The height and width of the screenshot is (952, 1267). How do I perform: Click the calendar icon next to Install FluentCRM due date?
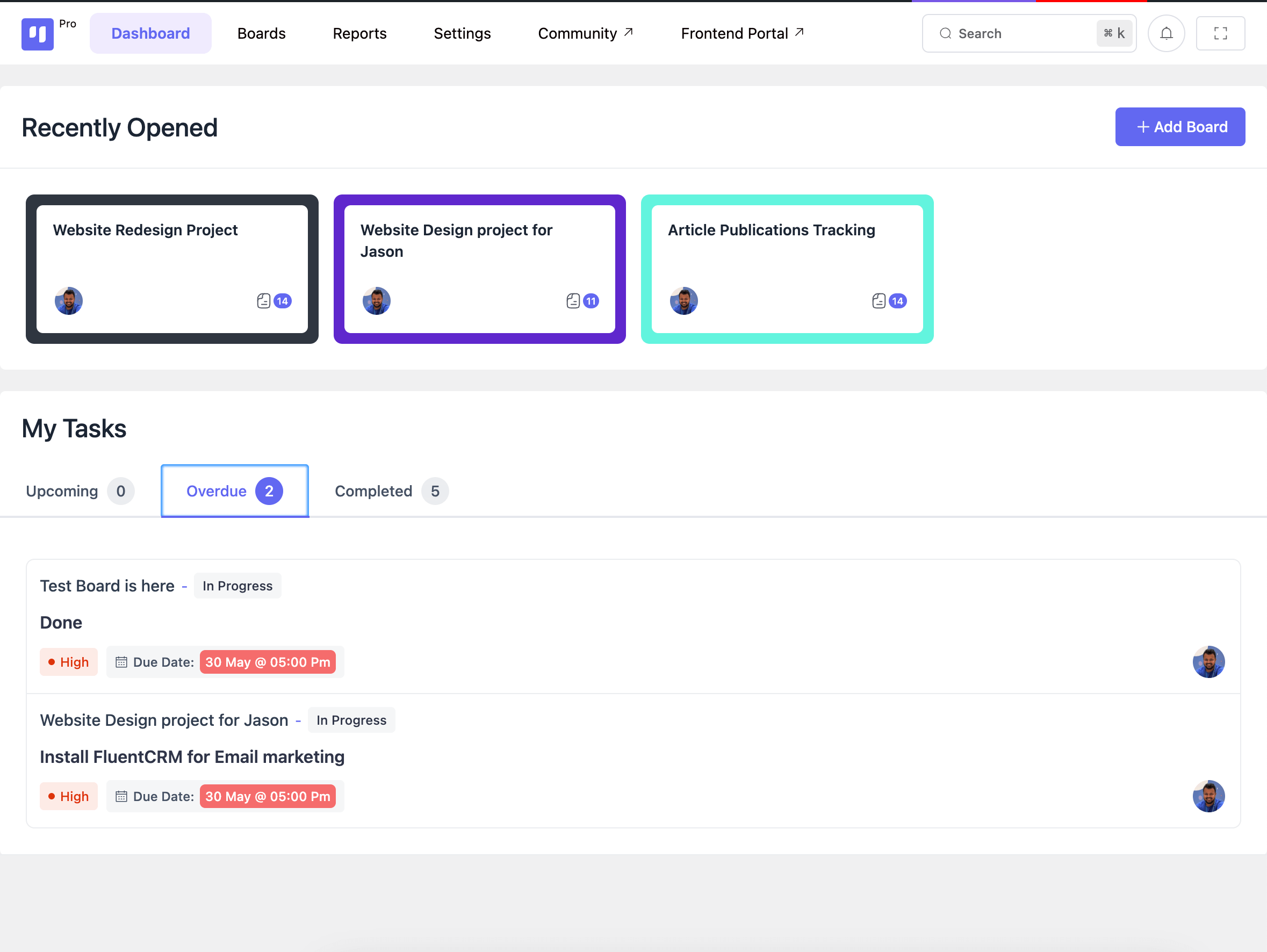click(x=120, y=796)
